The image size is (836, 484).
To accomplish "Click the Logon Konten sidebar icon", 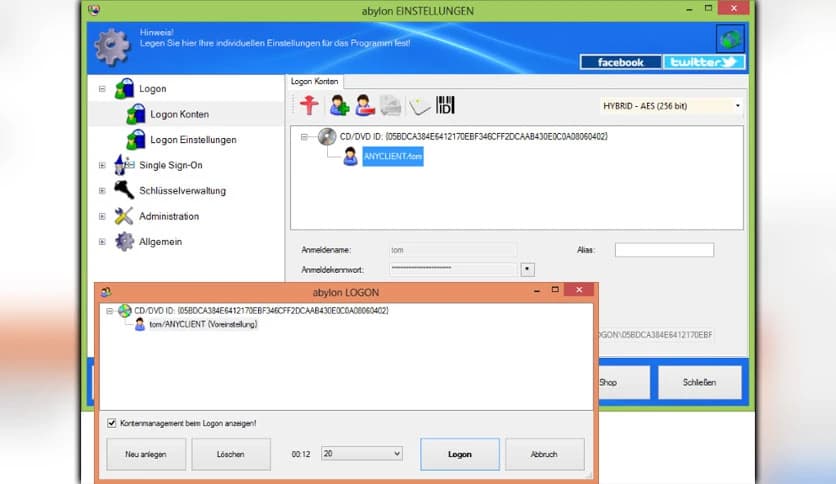I will (x=135, y=114).
